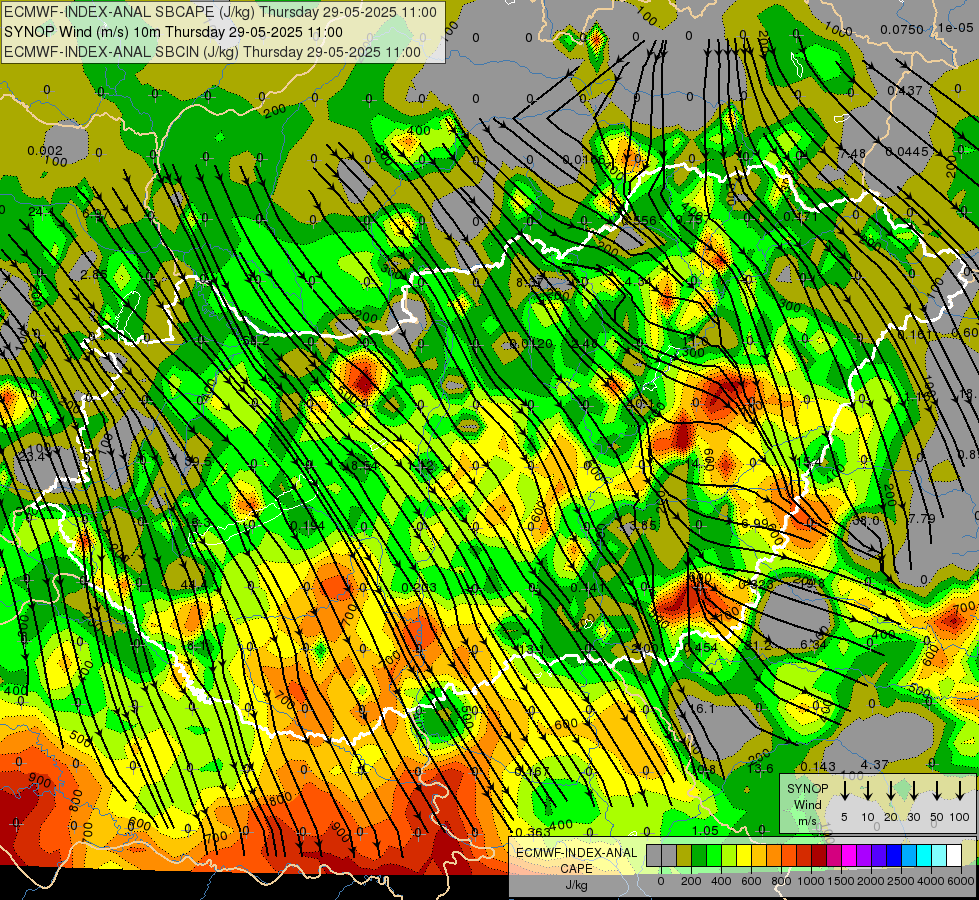Image resolution: width=979 pixels, height=900 pixels.
Task: Click the 1000 tick label on CAPE scale
Action: [811, 881]
